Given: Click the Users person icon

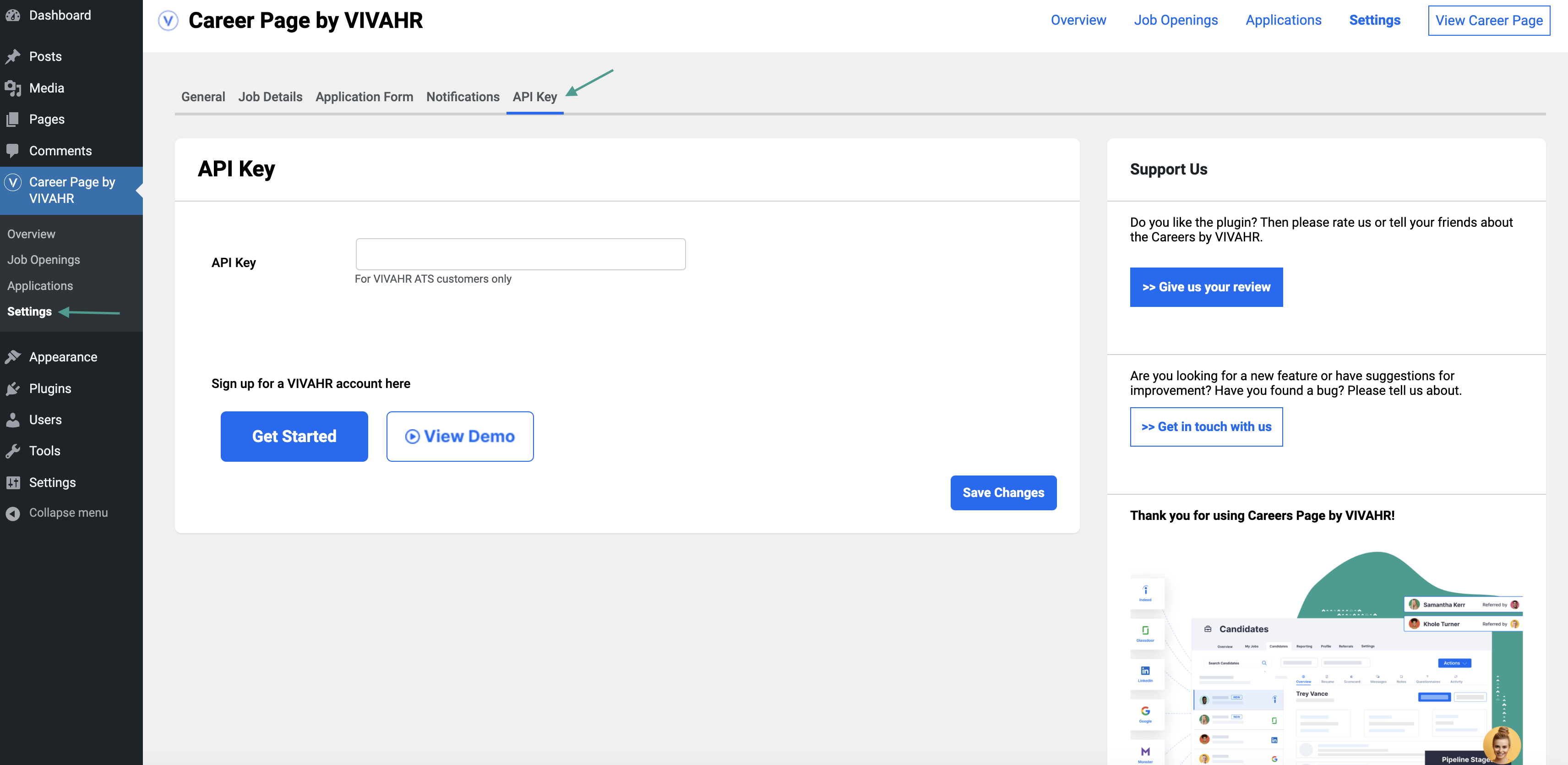Looking at the screenshot, I should tap(13, 420).
